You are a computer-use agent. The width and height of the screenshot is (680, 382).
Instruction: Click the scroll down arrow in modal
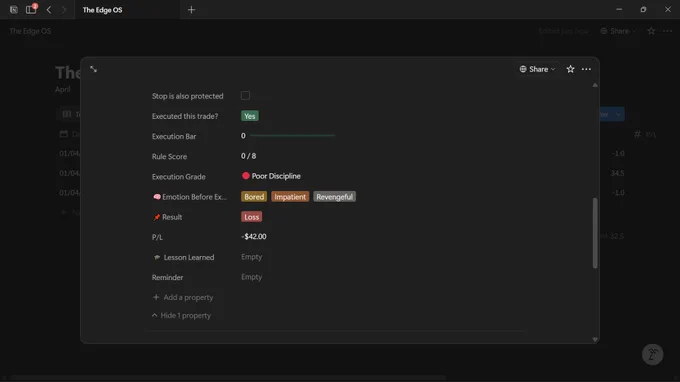595,340
